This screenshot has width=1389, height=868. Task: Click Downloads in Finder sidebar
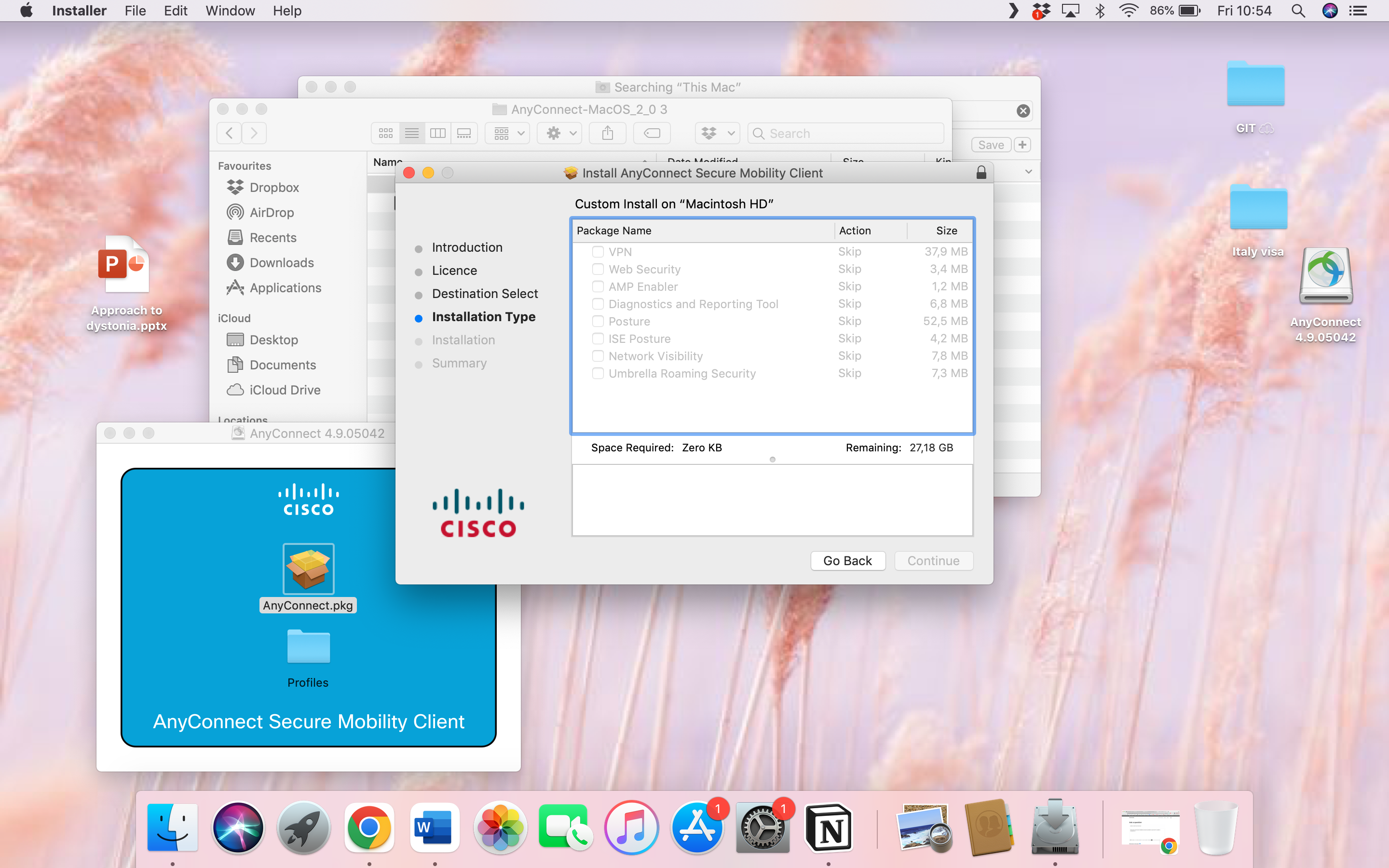tap(281, 263)
